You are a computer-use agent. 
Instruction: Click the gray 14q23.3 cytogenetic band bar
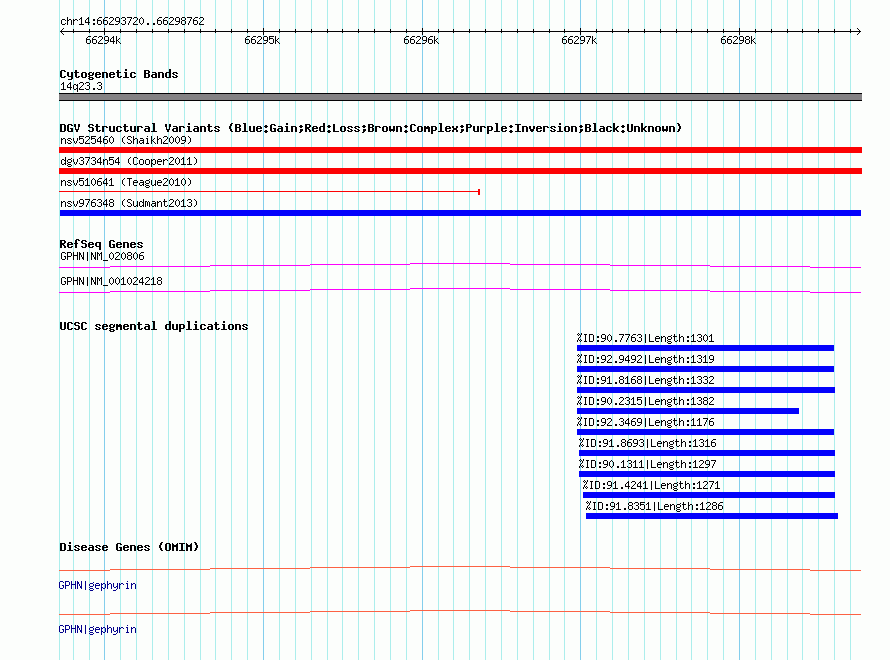pos(460,97)
